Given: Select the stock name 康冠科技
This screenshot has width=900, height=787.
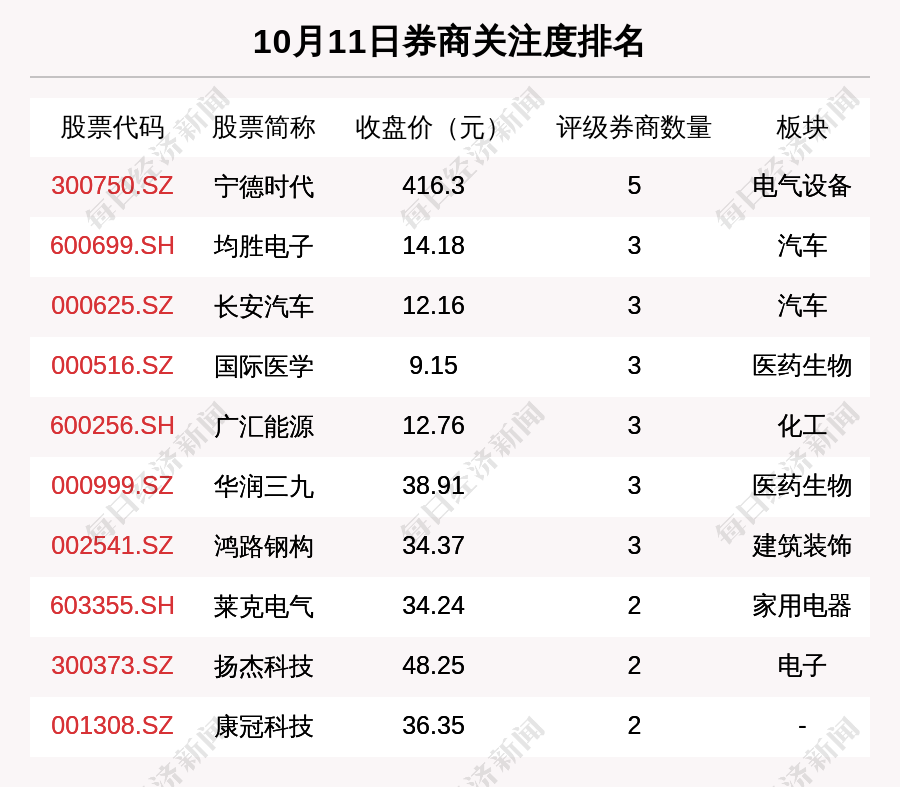Looking at the screenshot, I should [263, 726].
